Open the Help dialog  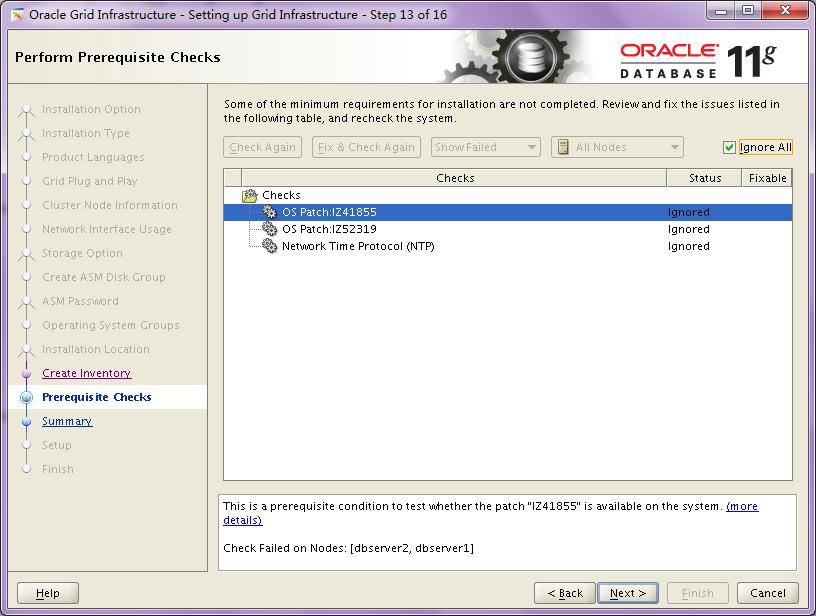[x=48, y=593]
